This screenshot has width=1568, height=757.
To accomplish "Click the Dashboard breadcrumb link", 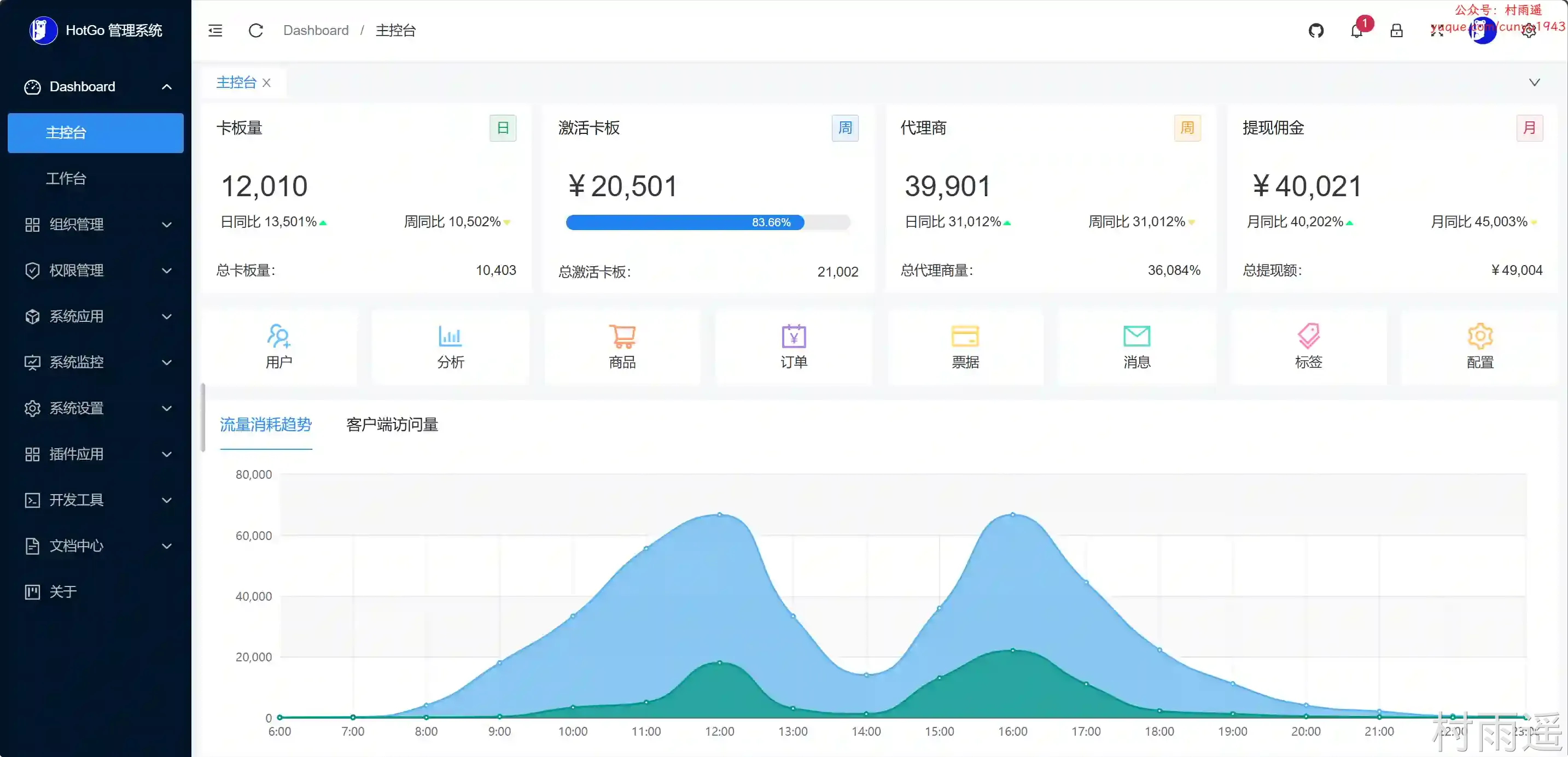I will pyautogui.click(x=316, y=31).
